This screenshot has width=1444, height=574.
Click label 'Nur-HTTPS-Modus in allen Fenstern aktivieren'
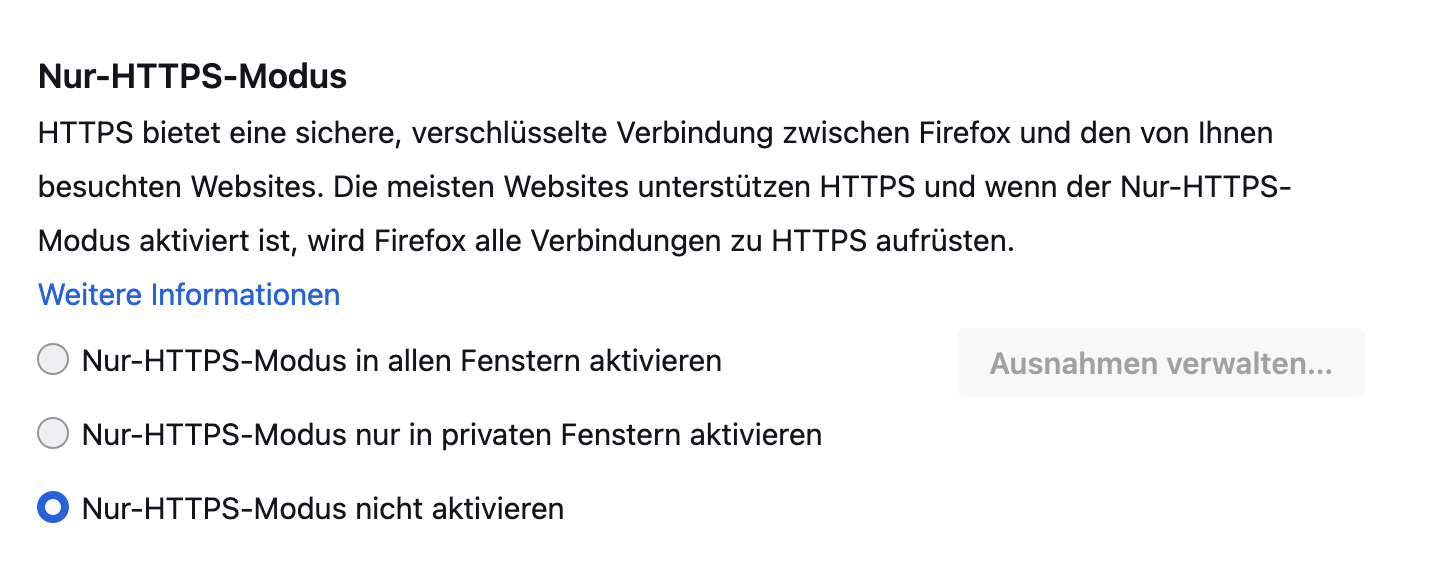(x=401, y=360)
